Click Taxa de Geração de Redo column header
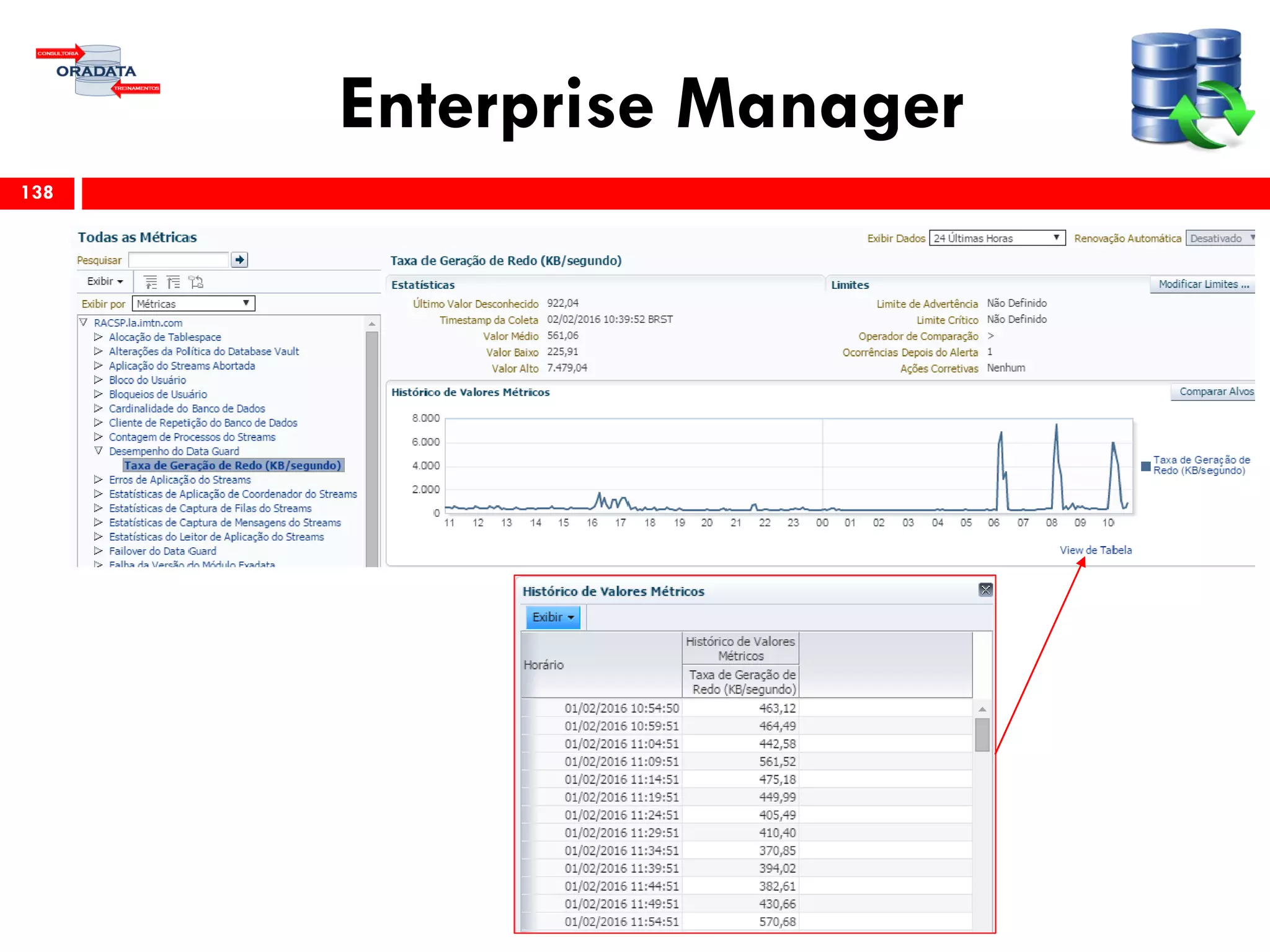The height and width of the screenshot is (952, 1270). (x=741, y=682)
